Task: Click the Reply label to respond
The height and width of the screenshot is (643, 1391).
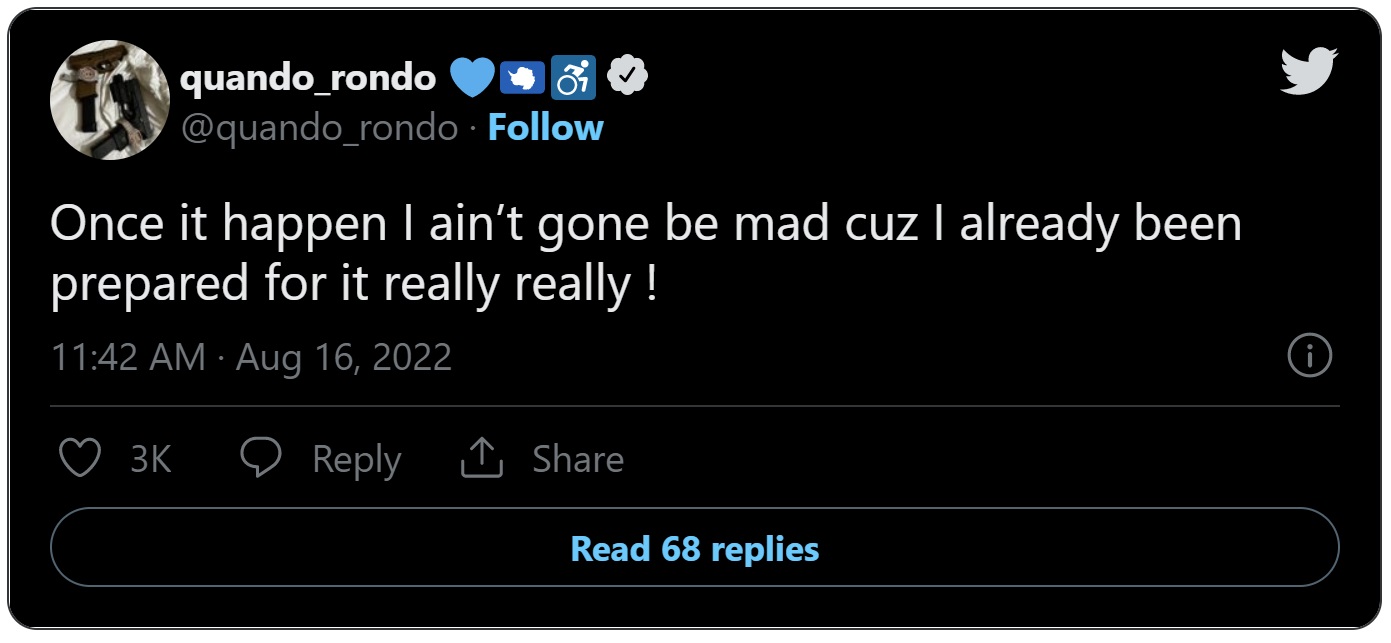Action: click(356, 458)
